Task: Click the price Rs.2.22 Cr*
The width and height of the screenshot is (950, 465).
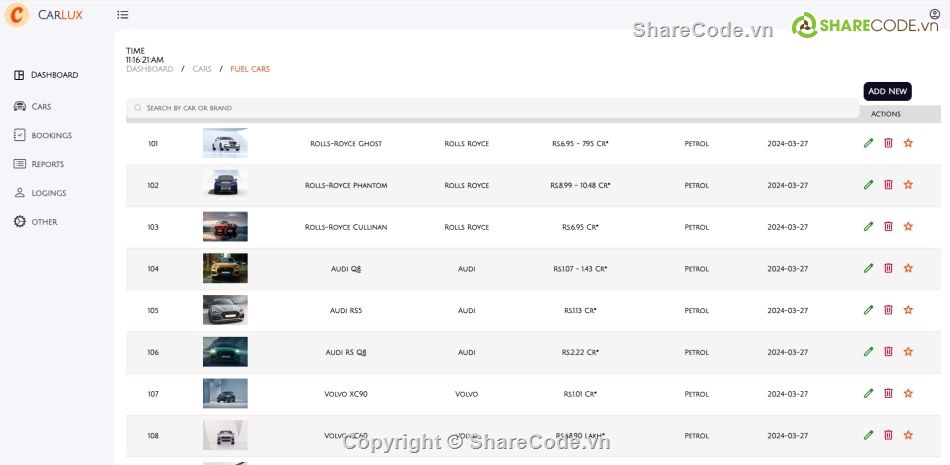Action: tap(580, 352)
